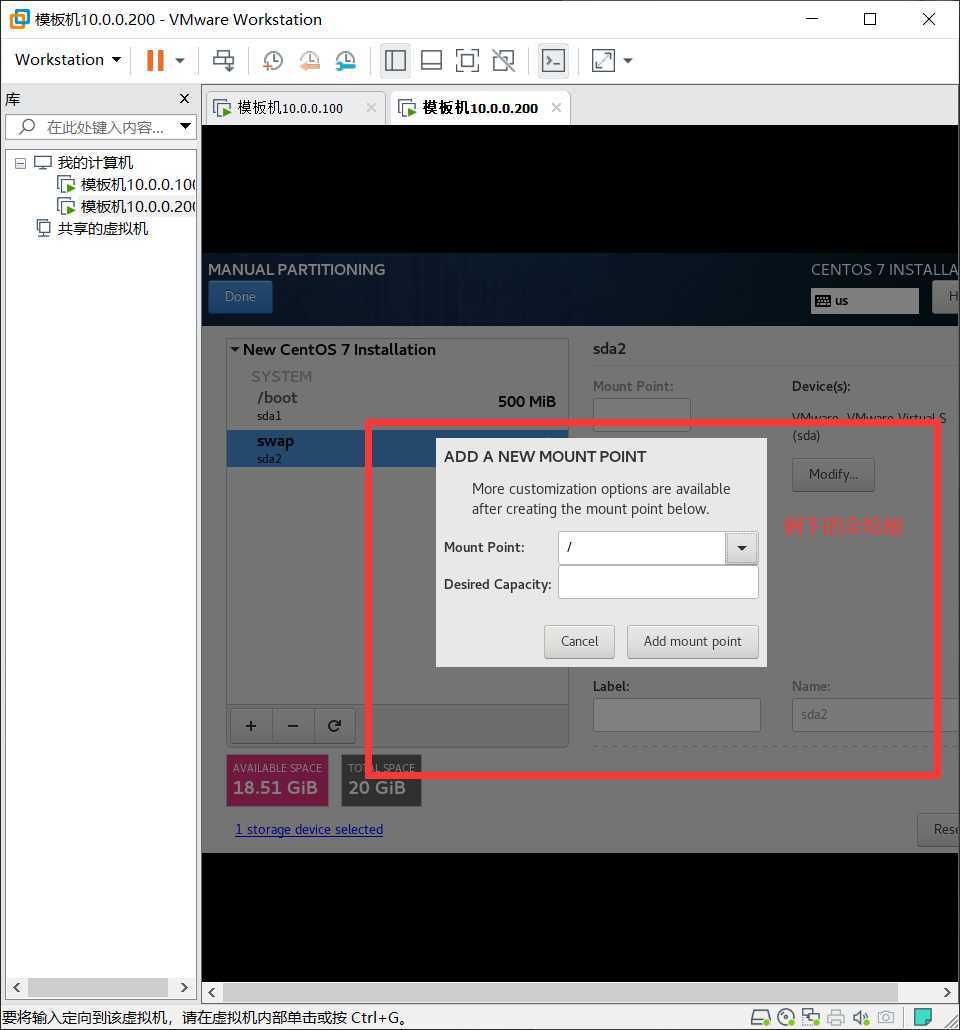Click the CD/DVD drive status icon

[786, 1018]
